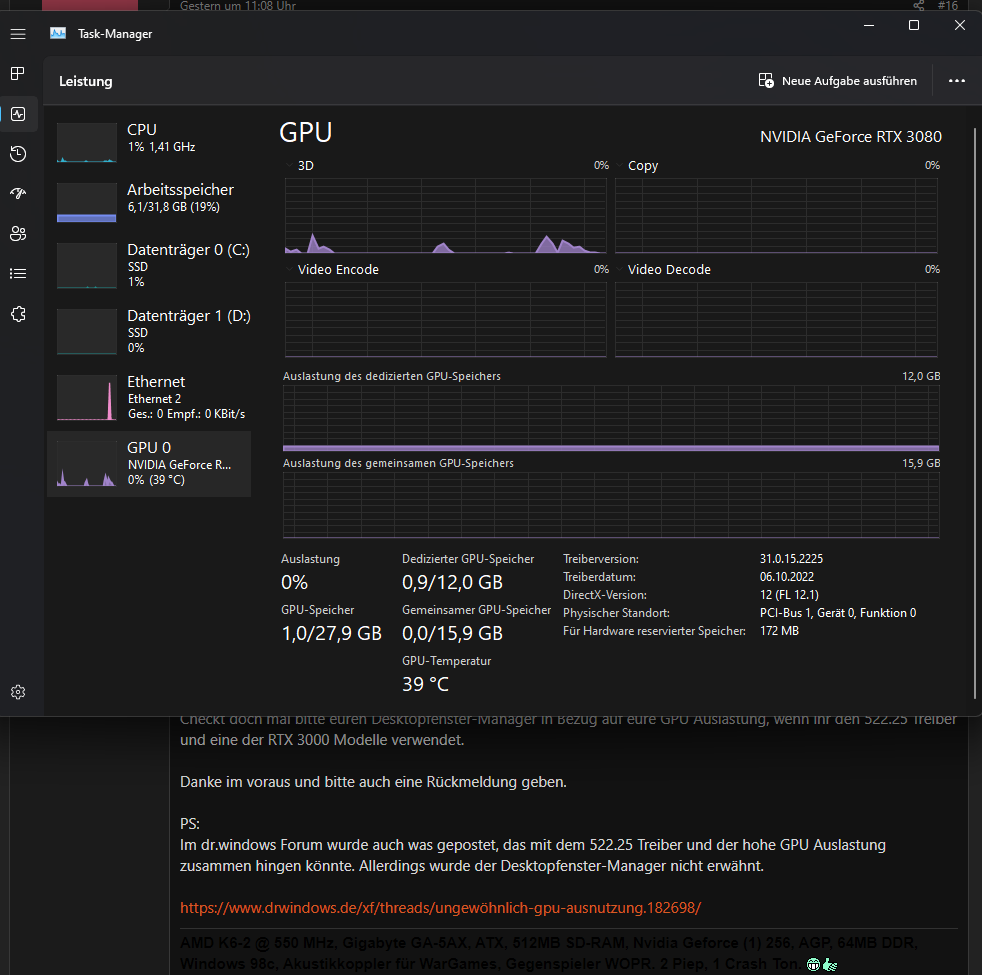Viewport: 982px width, 975px height.
Task: Open the drwindows.de forum thread link
Action: pyautogui.click(x=440, y=907)
